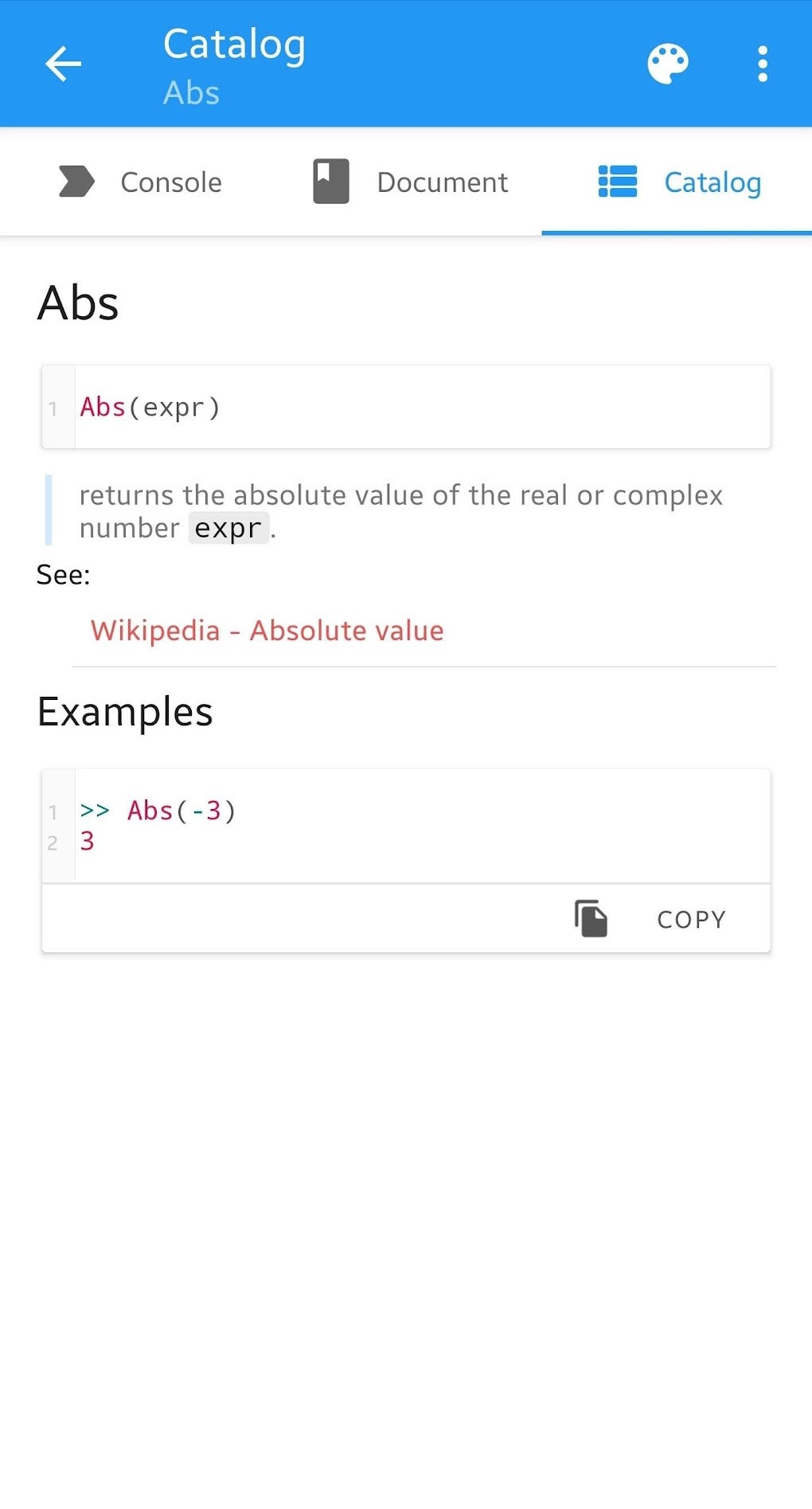812x1509 pixels.
Task: Open the Wikipedia - Absolute value link
Action: click(267, 631)
